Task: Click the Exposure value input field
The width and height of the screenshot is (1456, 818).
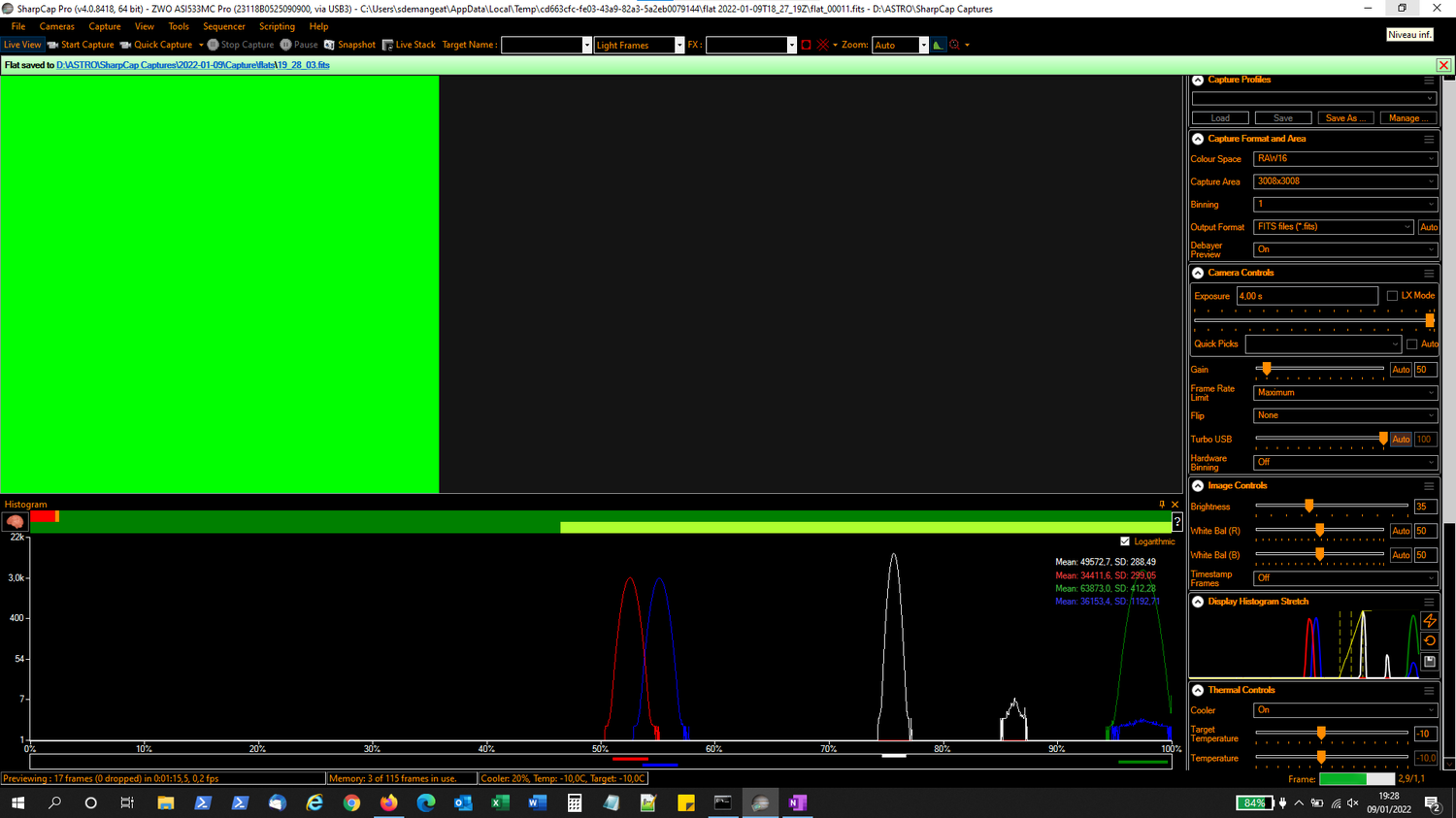Action: pos(1307,296)
